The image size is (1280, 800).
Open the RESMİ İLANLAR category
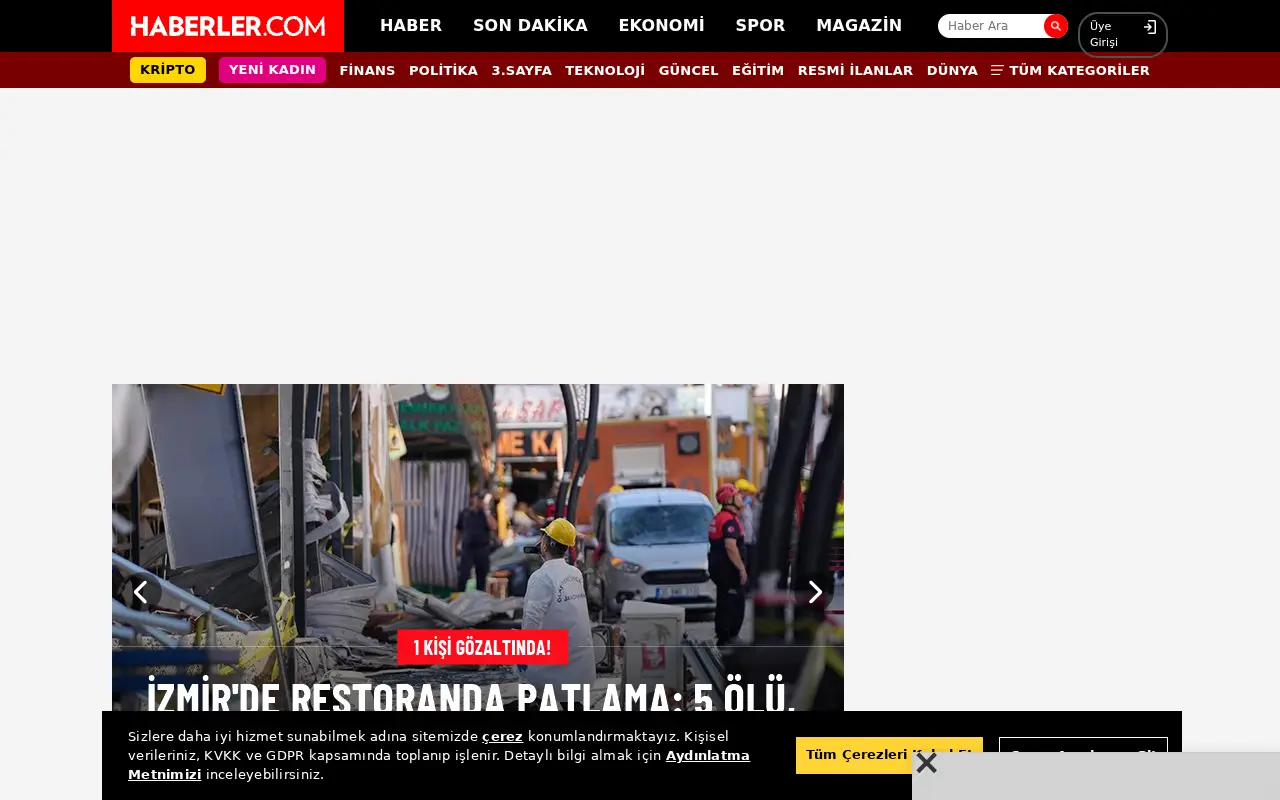point(855,70)
